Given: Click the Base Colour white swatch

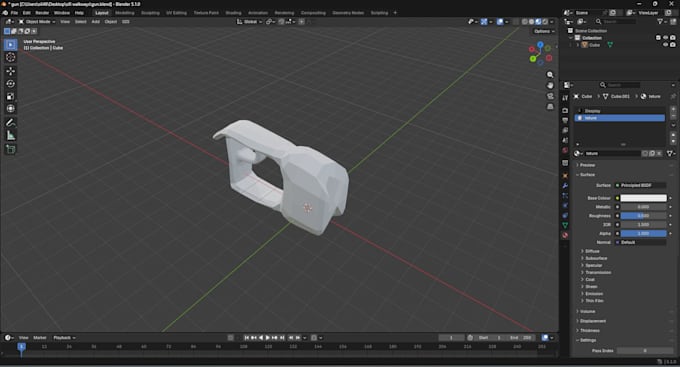Looking at the screenshot, I should click(643, 198).
